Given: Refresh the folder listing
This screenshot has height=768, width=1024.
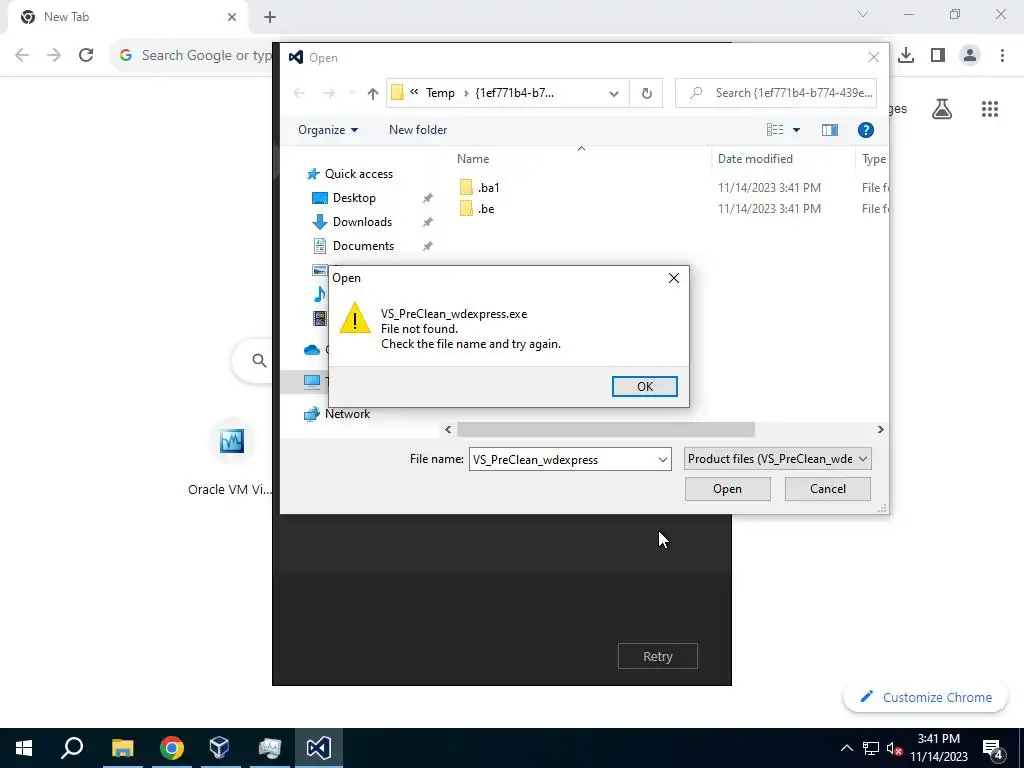Looking at the screenshot, I should [x=646, y=93].
